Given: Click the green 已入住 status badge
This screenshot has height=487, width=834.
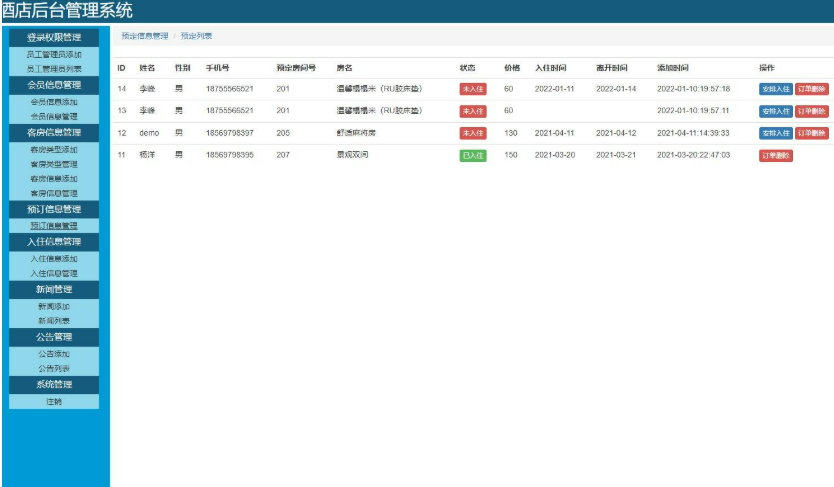Looking at the screenshot, I should pos(473,156).
